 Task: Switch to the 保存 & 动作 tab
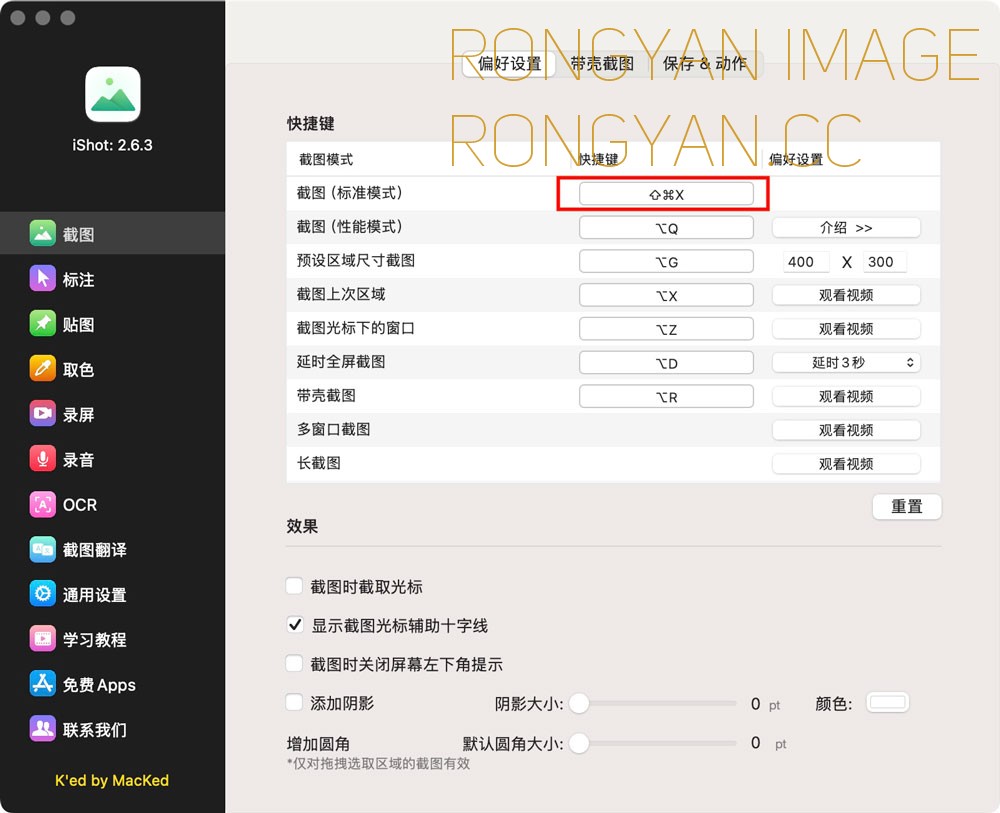tap(705, 63)
